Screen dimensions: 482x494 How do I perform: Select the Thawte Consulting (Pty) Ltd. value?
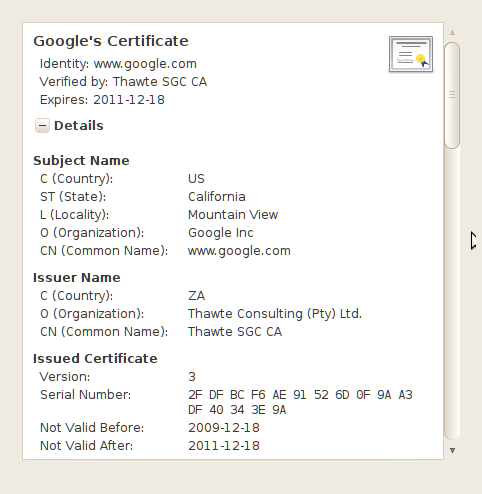click(x=275, y=314)
